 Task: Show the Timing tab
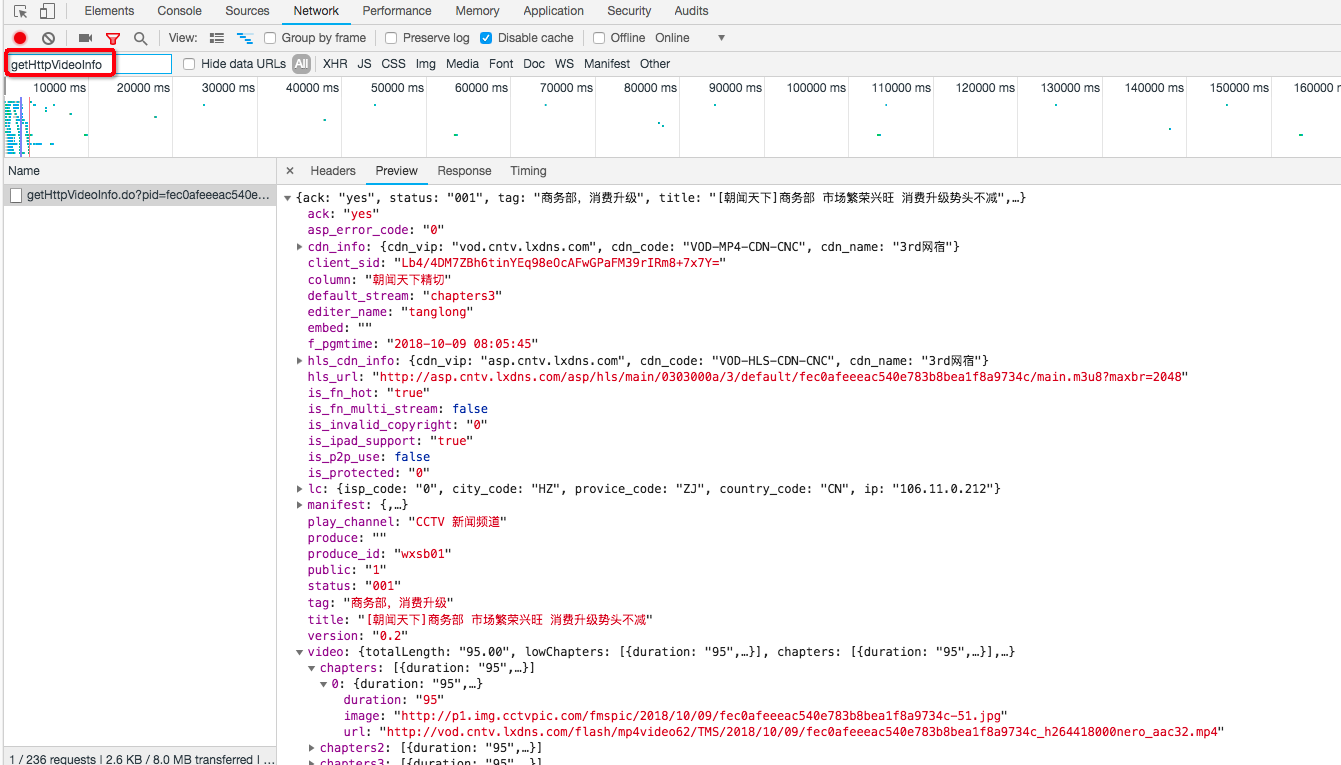[528, 171]
